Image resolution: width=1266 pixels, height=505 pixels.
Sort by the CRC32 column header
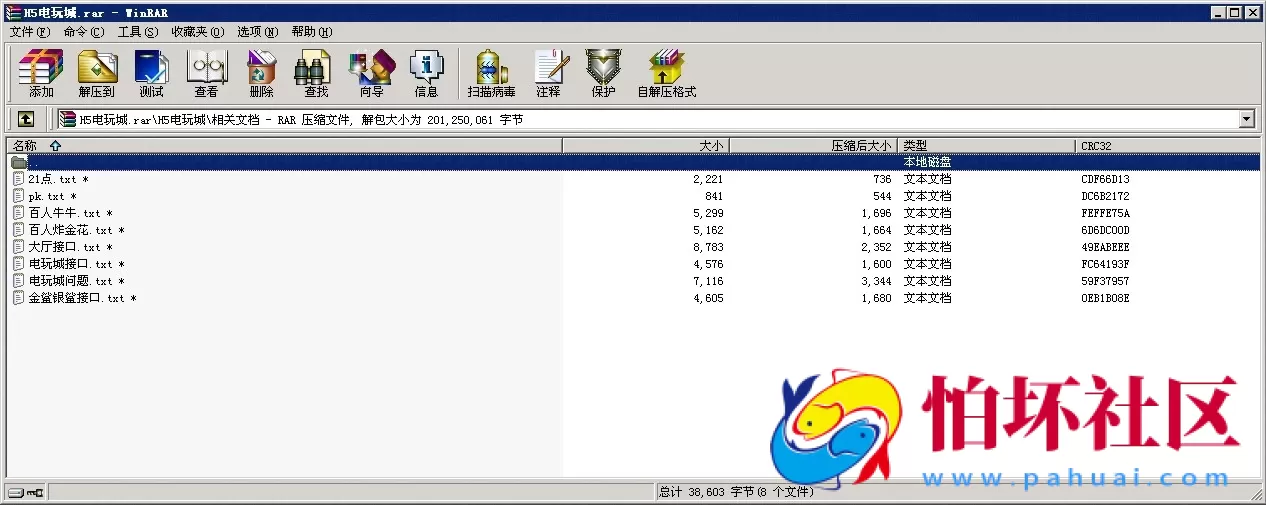tap(1096, 146)
